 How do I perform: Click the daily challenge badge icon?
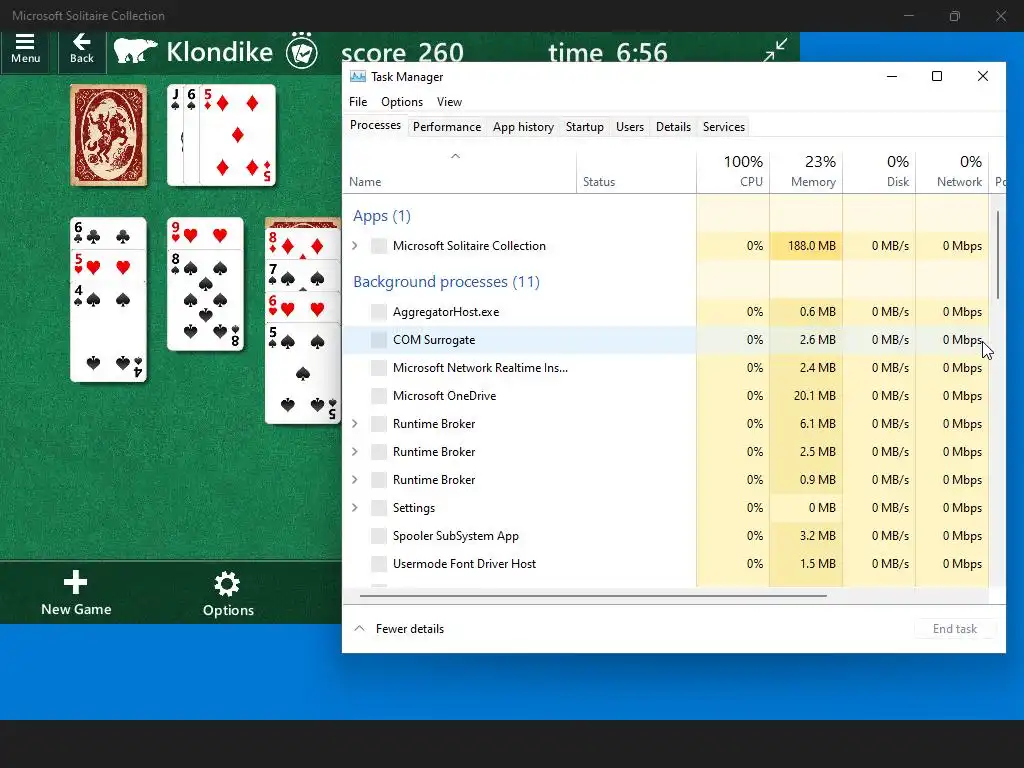(302, 51)
